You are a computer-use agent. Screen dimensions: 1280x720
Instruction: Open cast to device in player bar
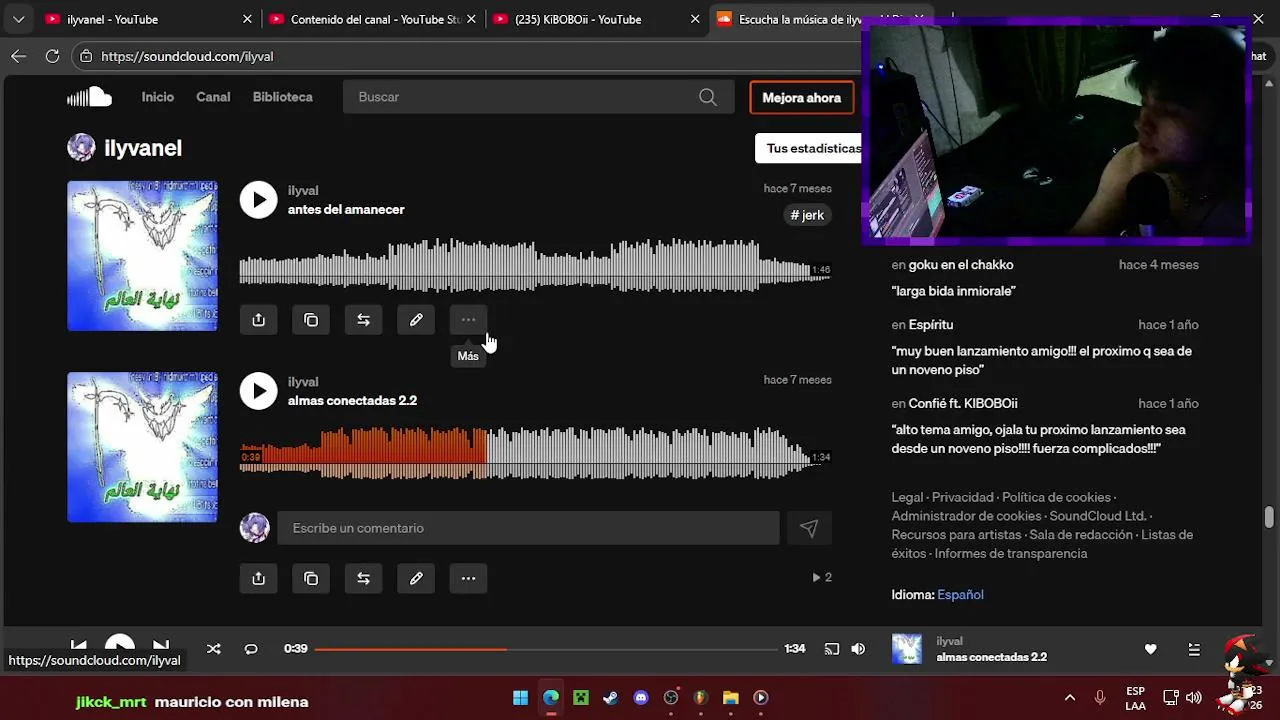point(831,649)
